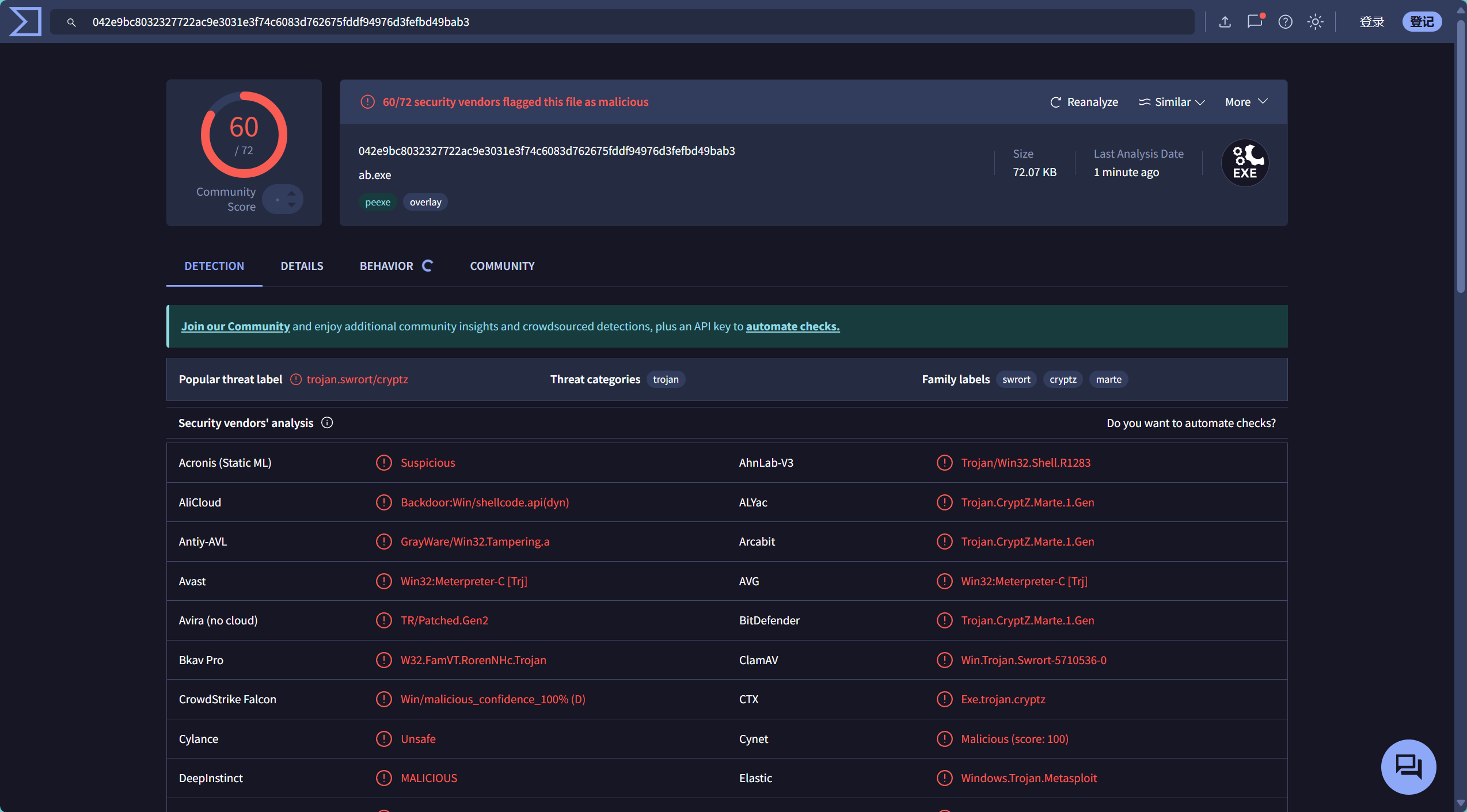This screenshot has width=1467, height=812.
Task: Click Win32:Meterpreter-C [Trj] in Avast row
Action: (x=464, y=581)
